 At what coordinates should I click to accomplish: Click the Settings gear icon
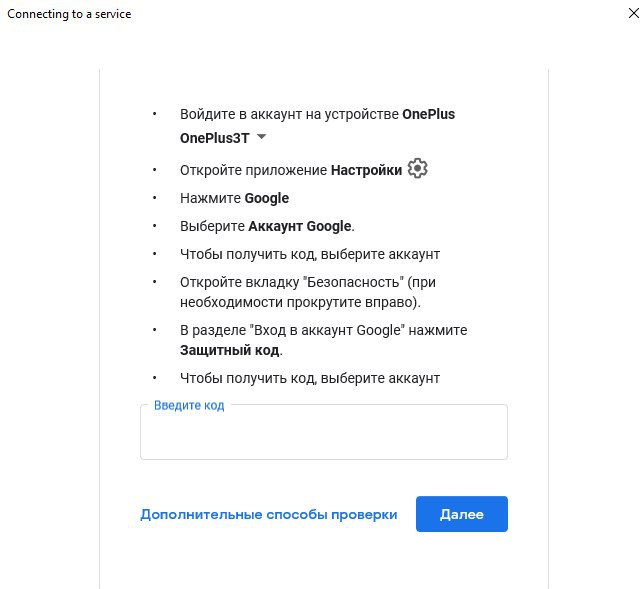418,169
